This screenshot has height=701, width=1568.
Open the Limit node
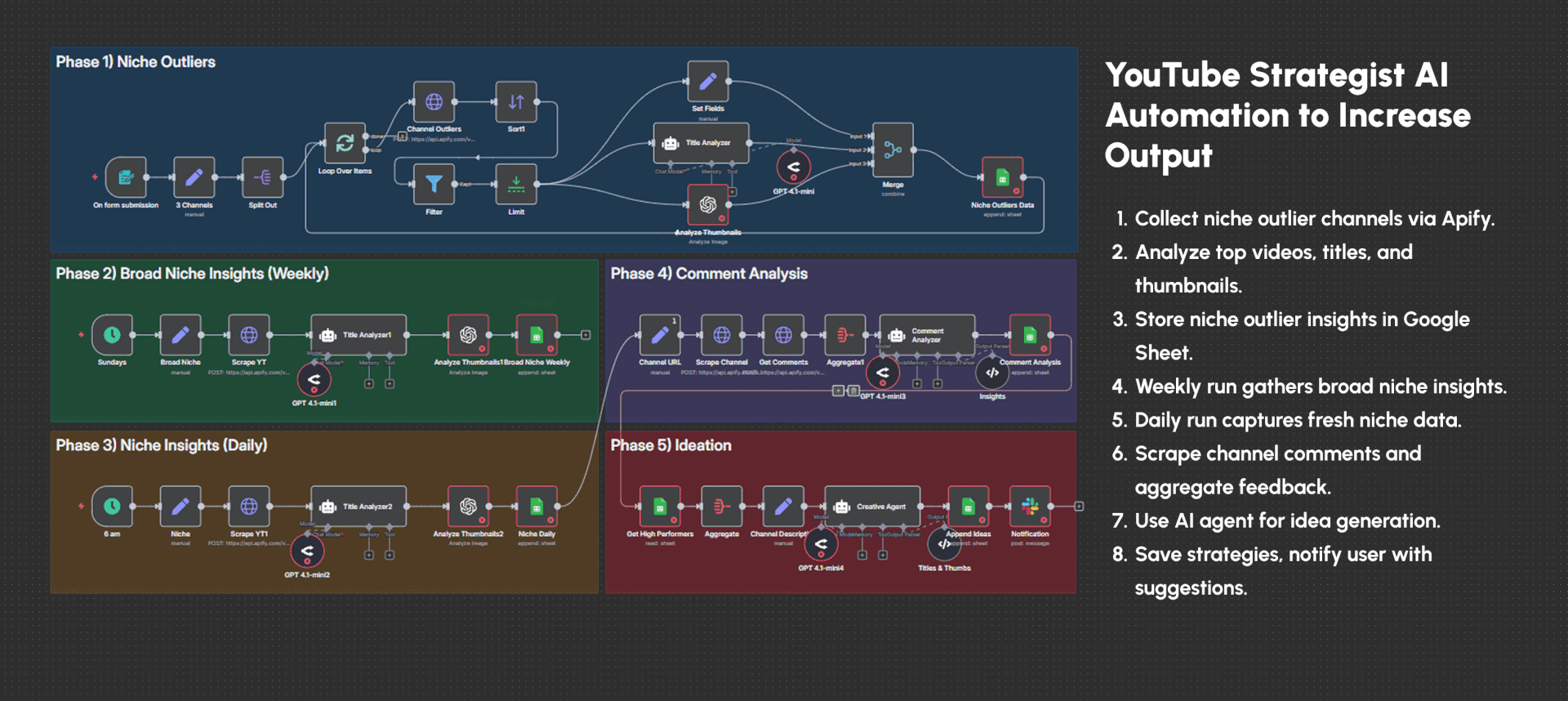coord(516,184)
